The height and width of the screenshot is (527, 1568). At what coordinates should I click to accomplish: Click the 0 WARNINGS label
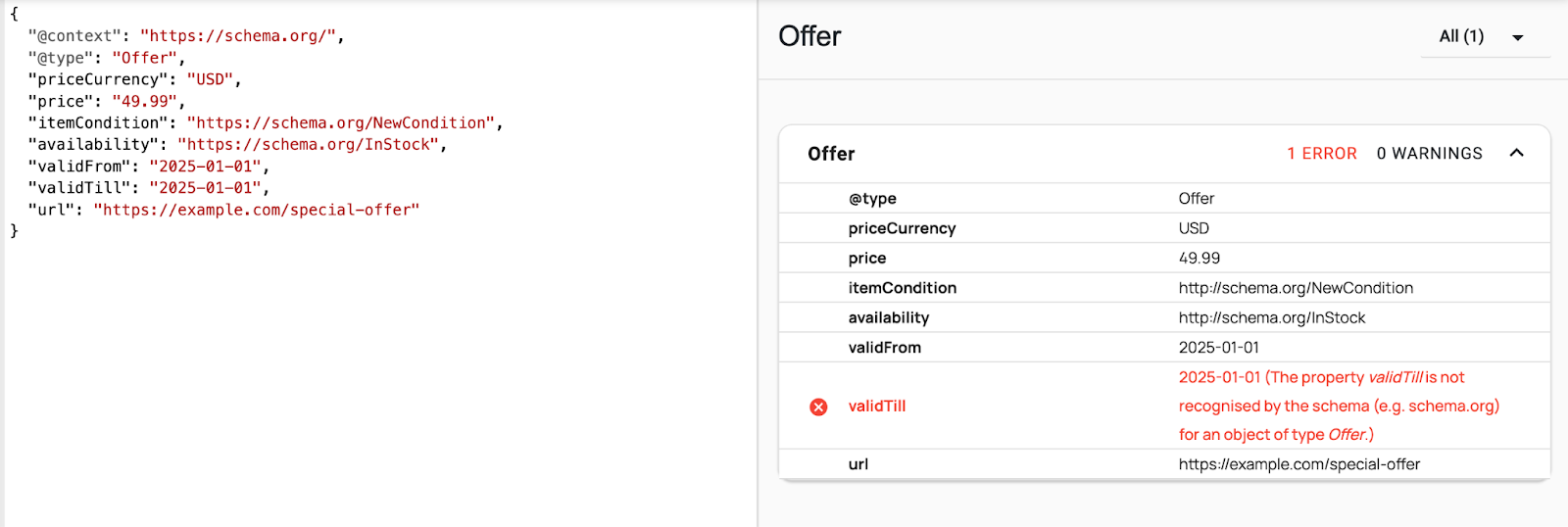(1429, 154)
